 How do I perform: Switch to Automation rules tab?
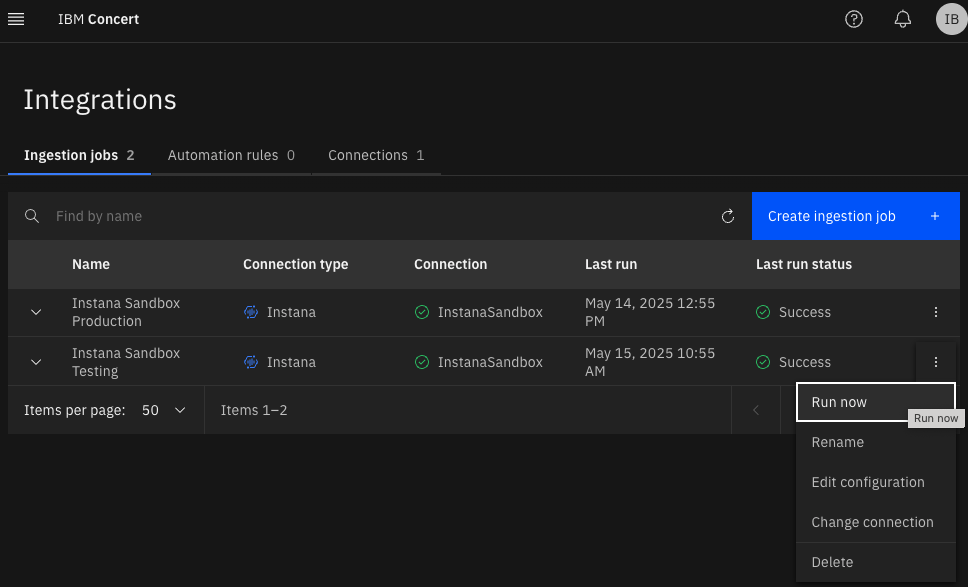coord(231,156)
